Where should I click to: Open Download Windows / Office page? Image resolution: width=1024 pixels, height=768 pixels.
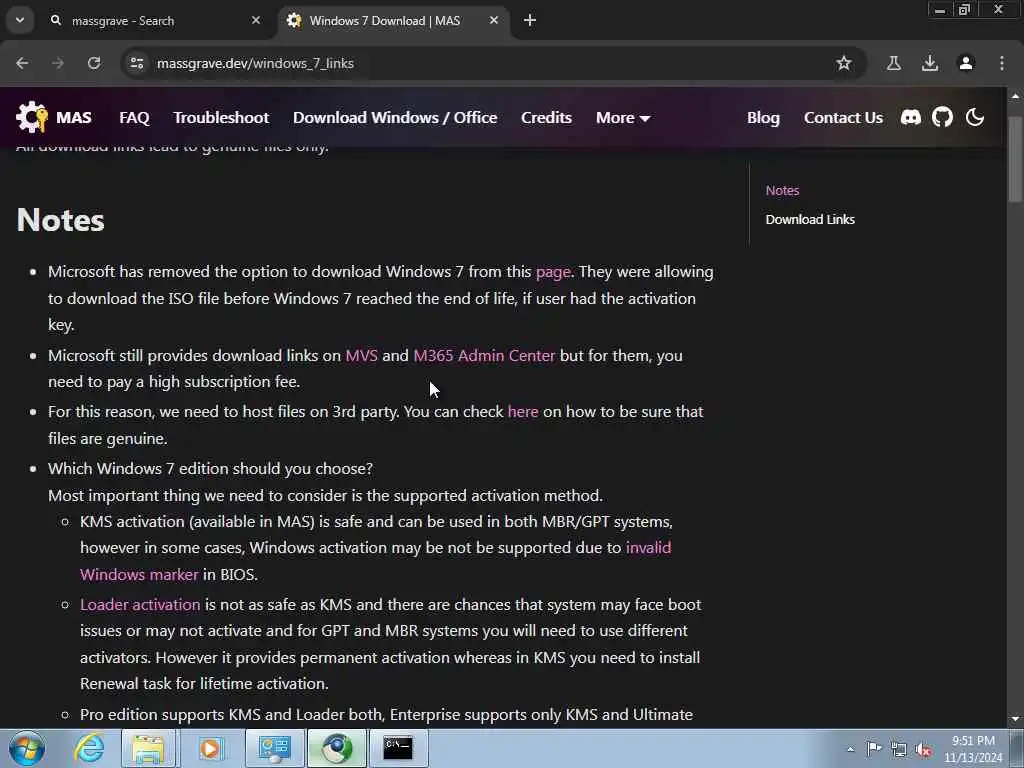(395, 118)
